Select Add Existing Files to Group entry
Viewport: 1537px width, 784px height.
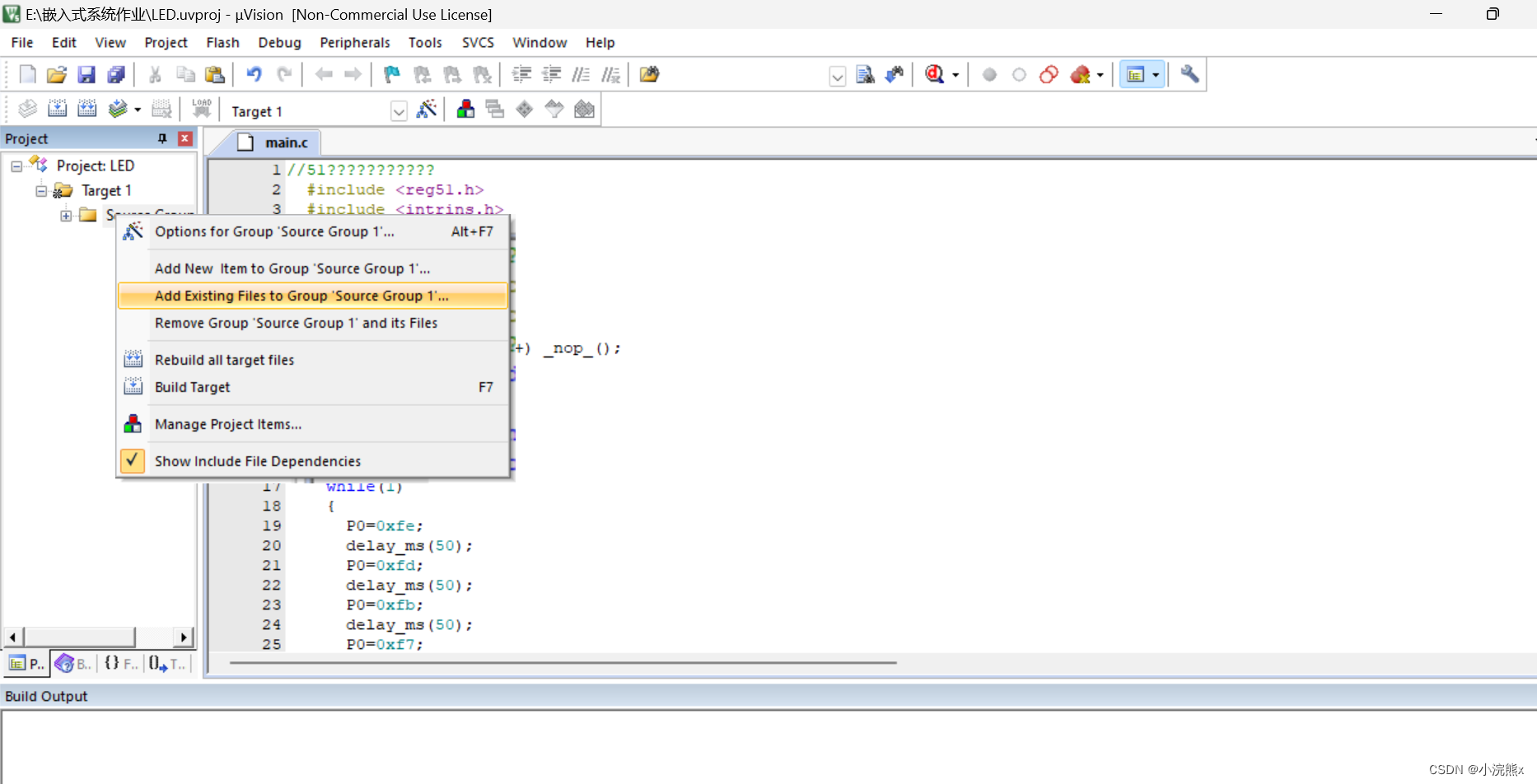pos(313,296)
